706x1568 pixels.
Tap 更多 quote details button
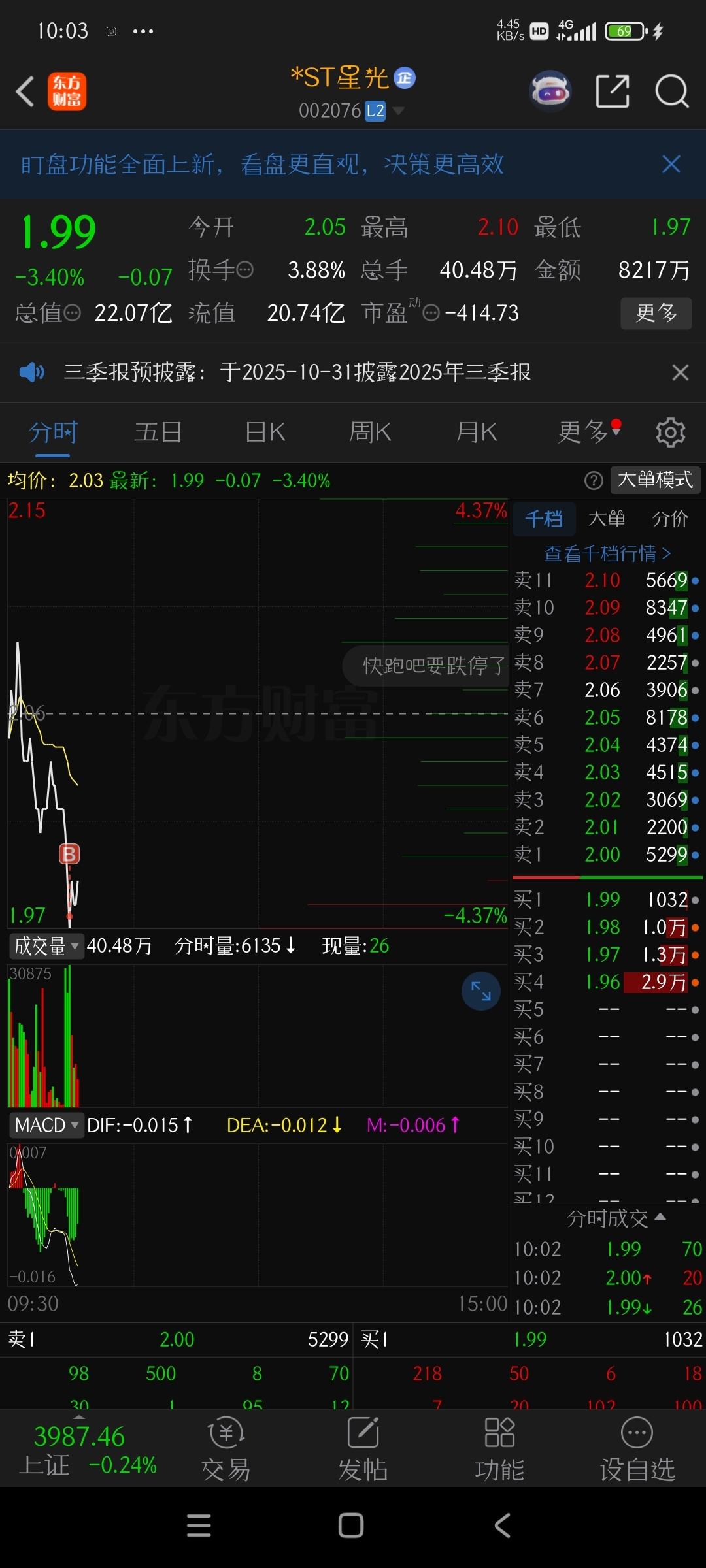tap(656, 313)
